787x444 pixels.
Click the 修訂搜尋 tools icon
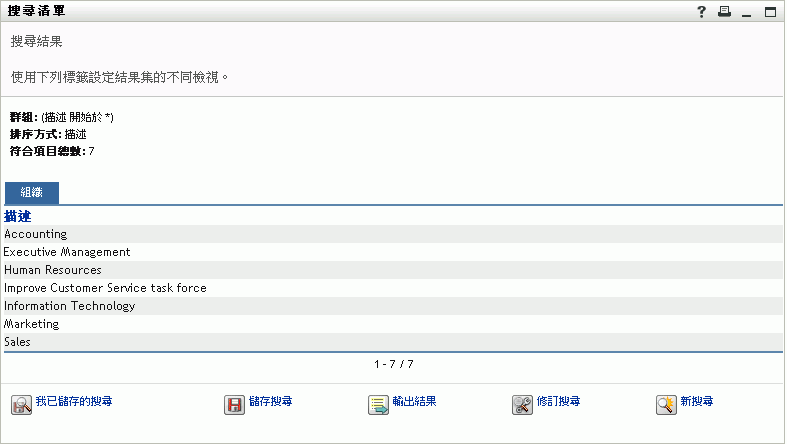pyautogui.click(x=522, y=405)
